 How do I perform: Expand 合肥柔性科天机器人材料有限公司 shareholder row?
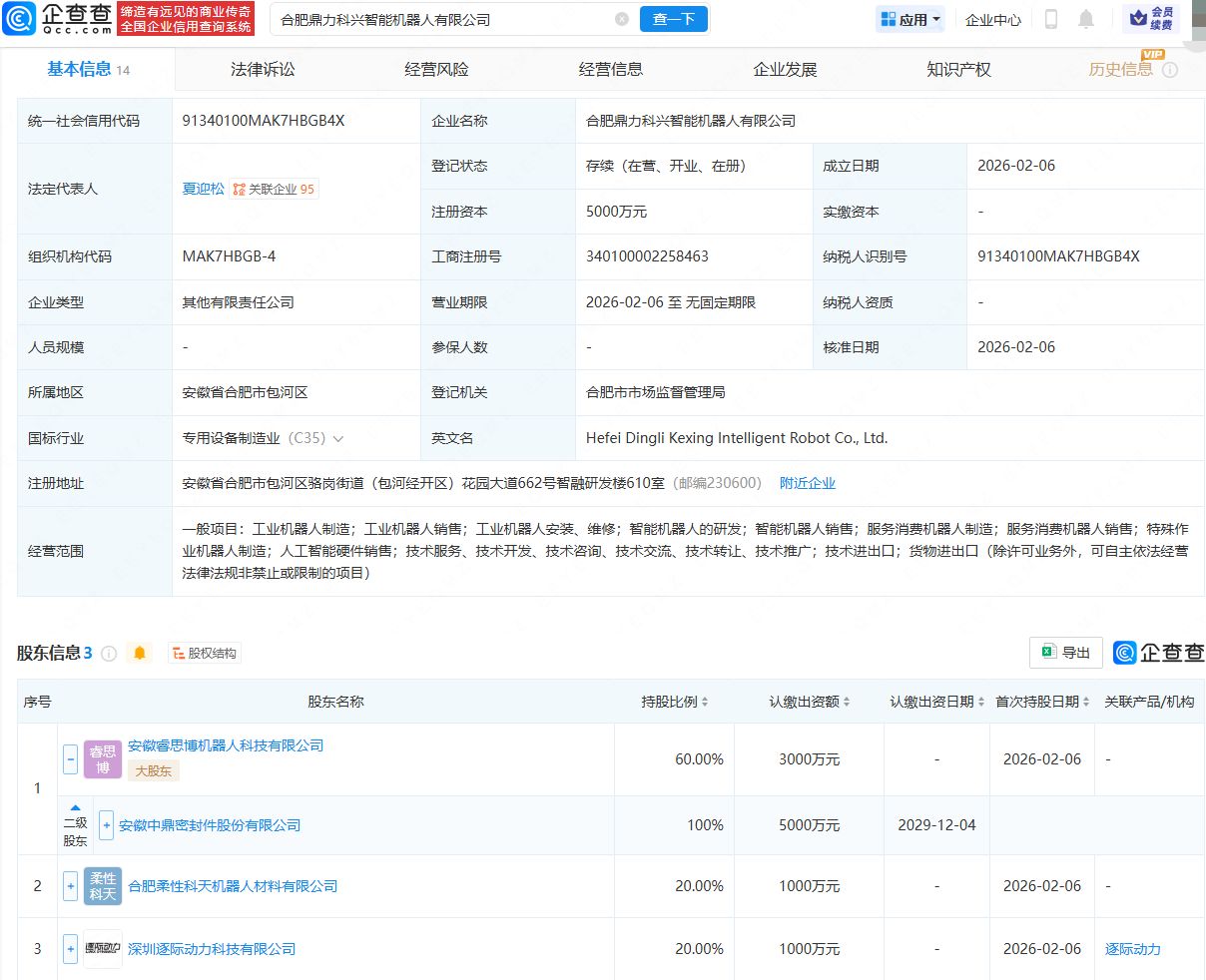click(70, 886)
